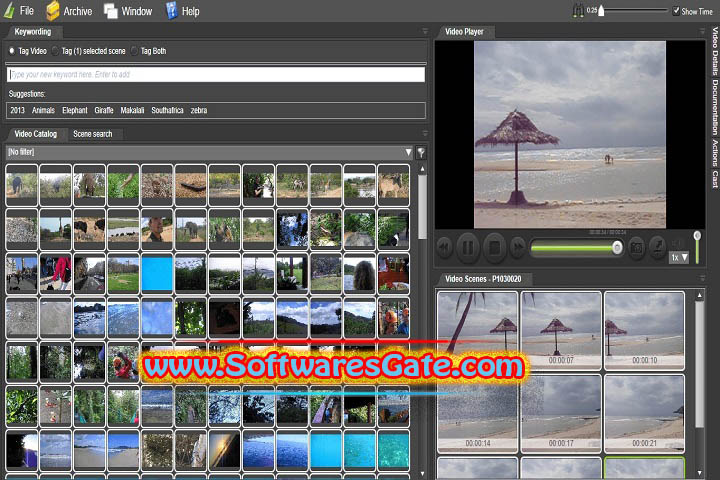The height and width of the screenshot is (480, 720).
Task: Add the suggested keyword zebra
Action: click(199, 110)
